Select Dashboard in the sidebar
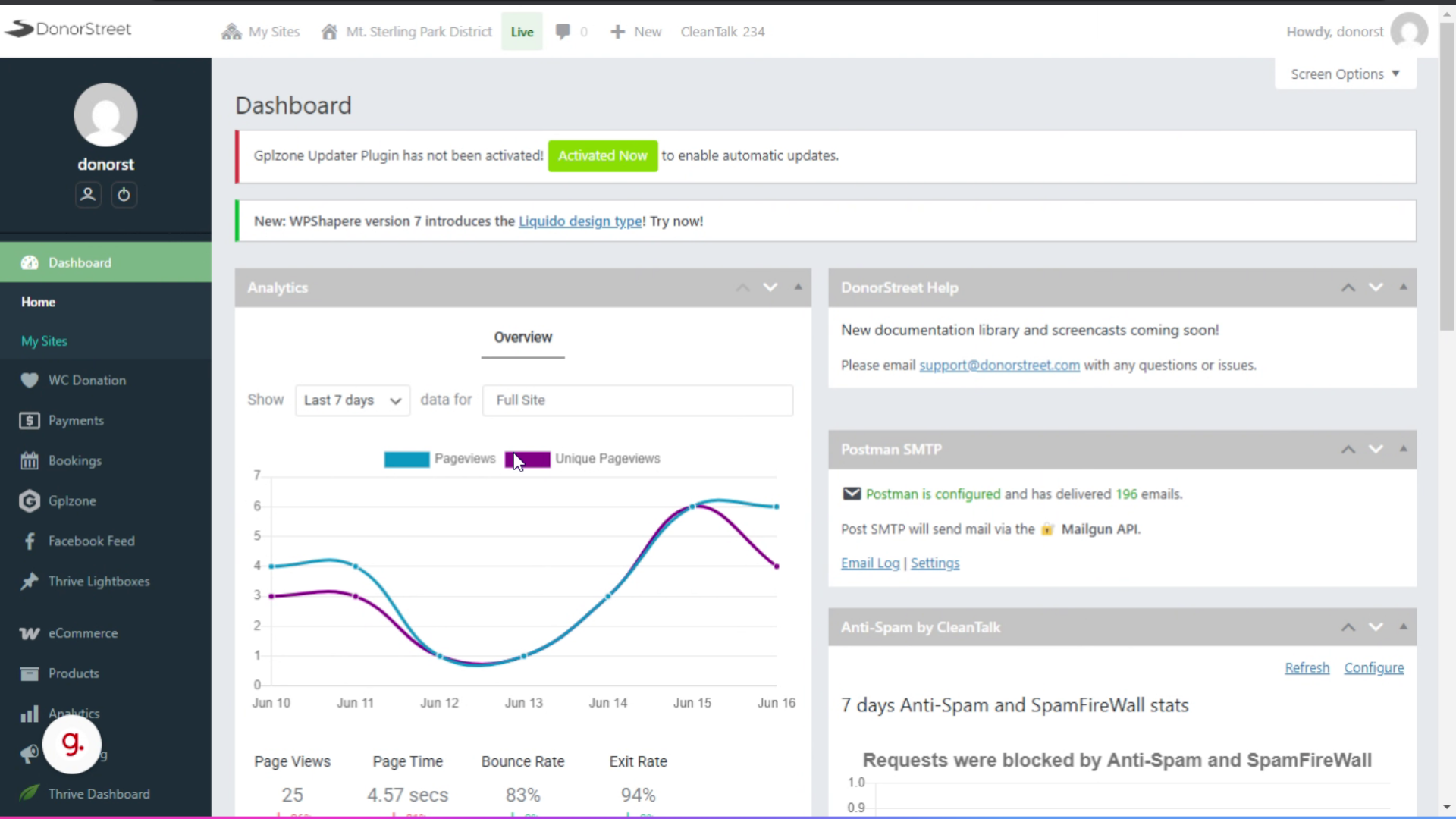The width and height of the screenshot is (1456, 819). pos(105,262)
